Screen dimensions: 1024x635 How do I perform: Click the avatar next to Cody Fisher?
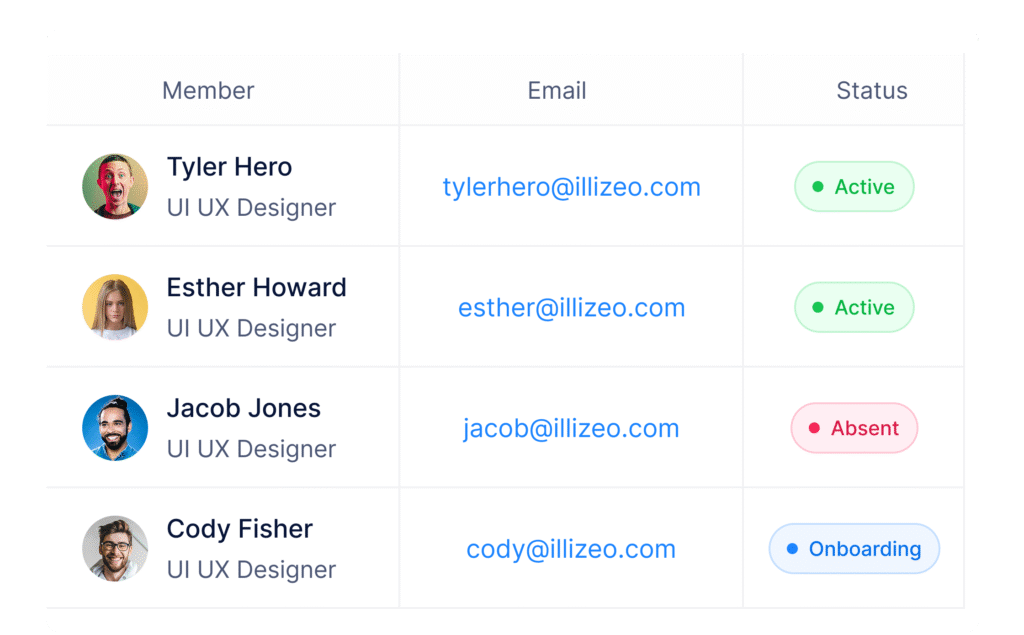point(115,549)
